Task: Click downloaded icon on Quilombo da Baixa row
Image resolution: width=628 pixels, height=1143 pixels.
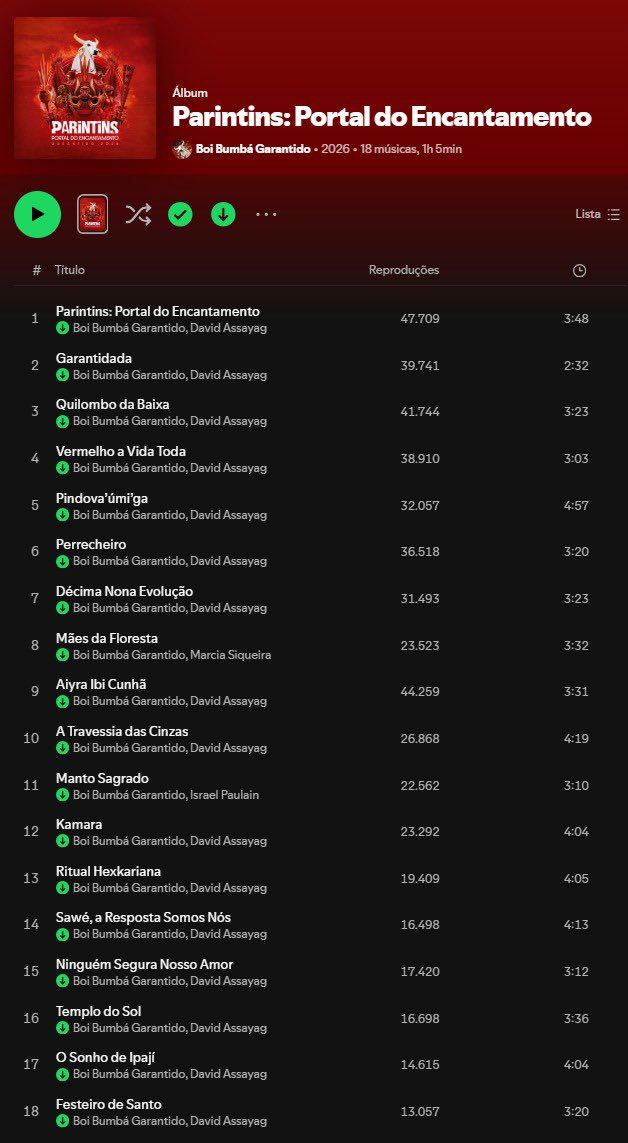Action: pyautogui.click(x=63, y=421)
